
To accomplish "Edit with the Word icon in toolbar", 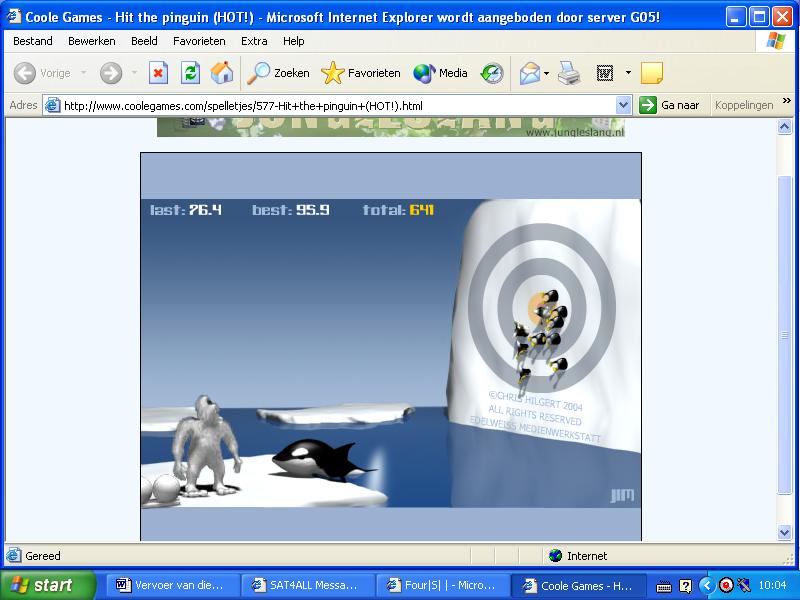I will pyautogui.click(x=605, y=73).
